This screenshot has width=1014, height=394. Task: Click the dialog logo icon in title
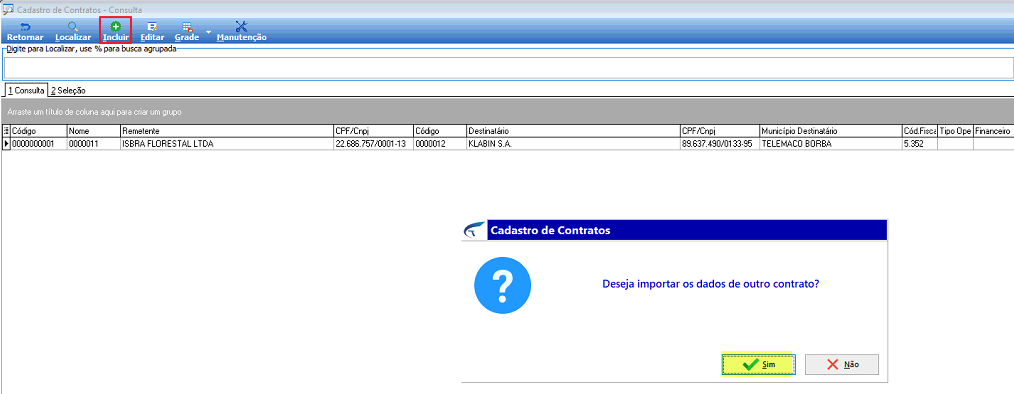click(474, 230)
